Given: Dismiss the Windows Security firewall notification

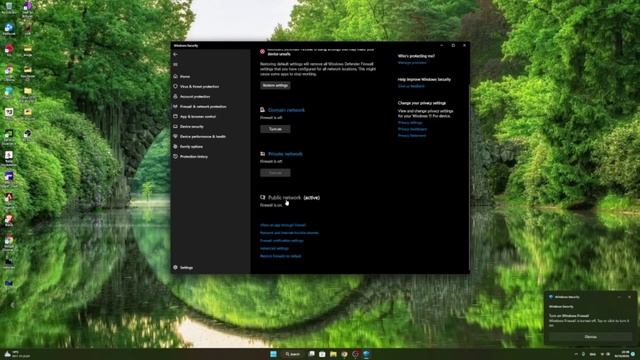Looking at the screenshot, I should pos(591,337).
